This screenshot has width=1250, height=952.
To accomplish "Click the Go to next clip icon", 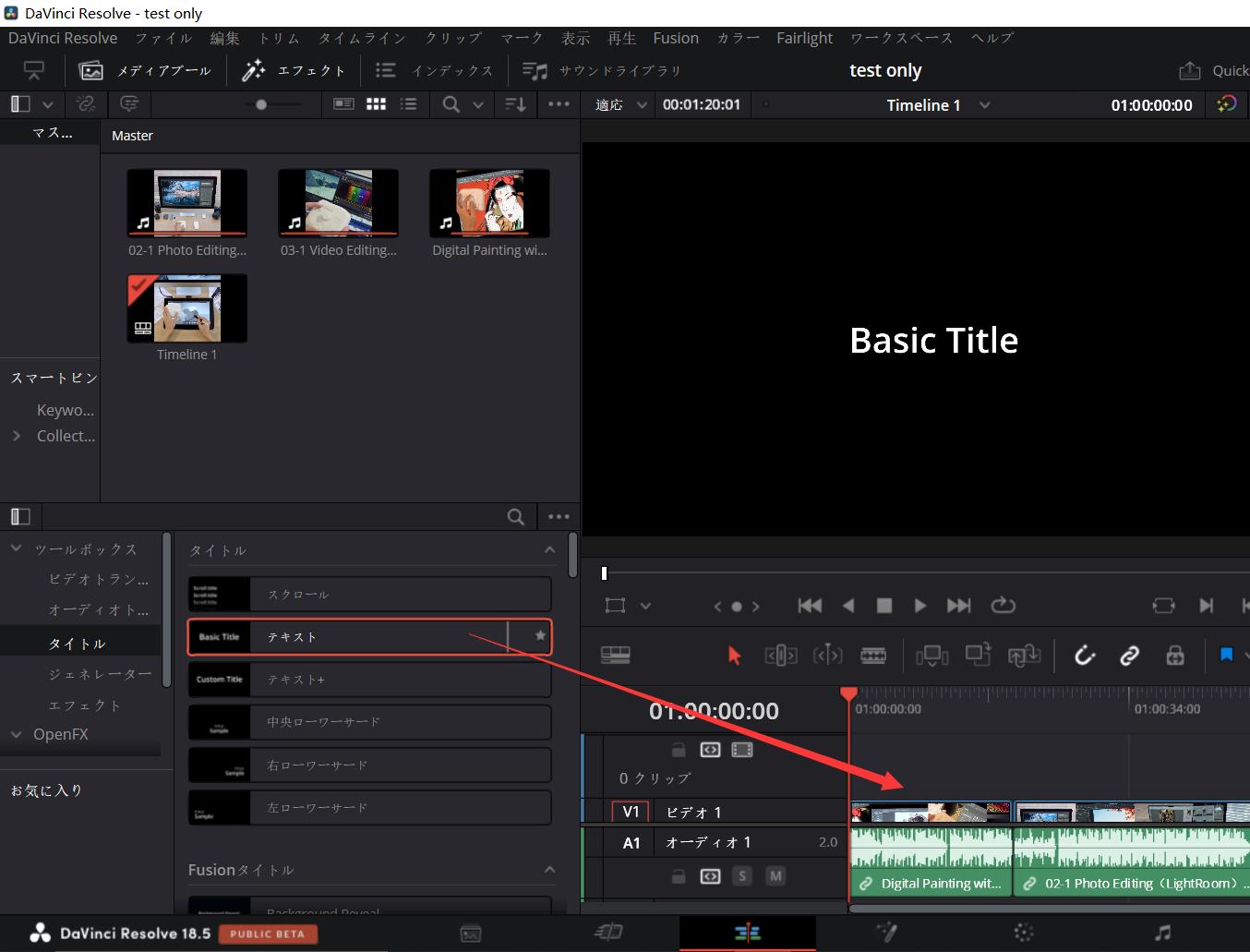I will [x=1206, y=606].
